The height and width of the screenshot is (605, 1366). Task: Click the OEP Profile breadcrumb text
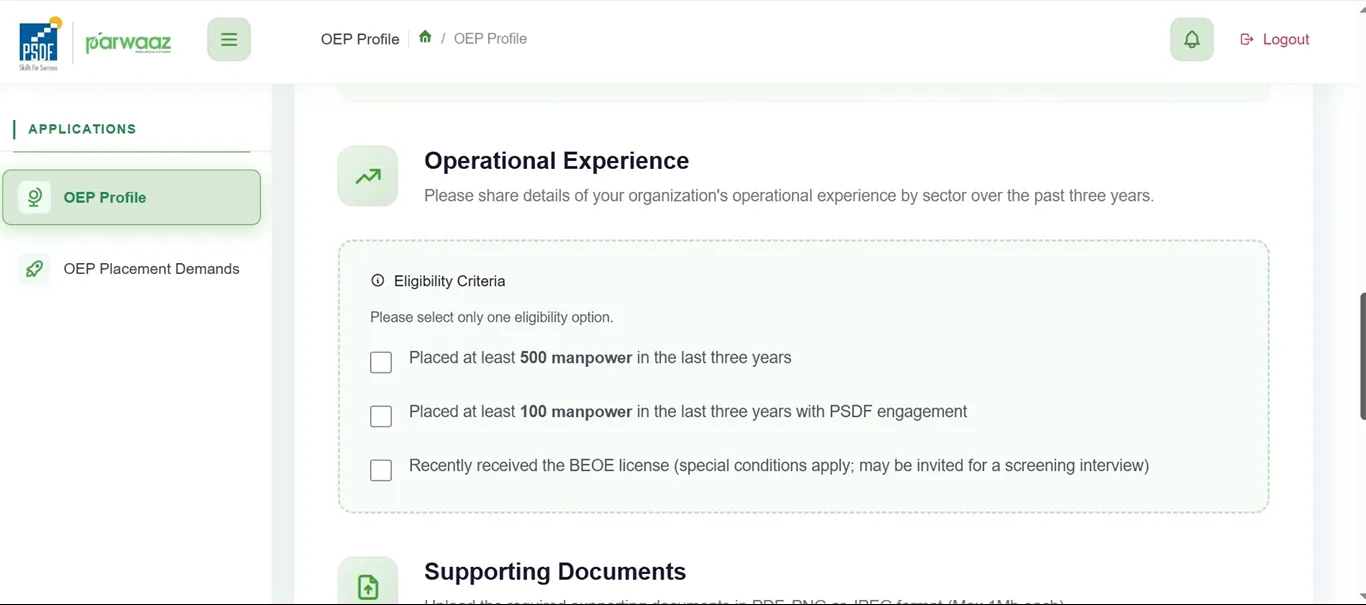(x=490, y=38)
